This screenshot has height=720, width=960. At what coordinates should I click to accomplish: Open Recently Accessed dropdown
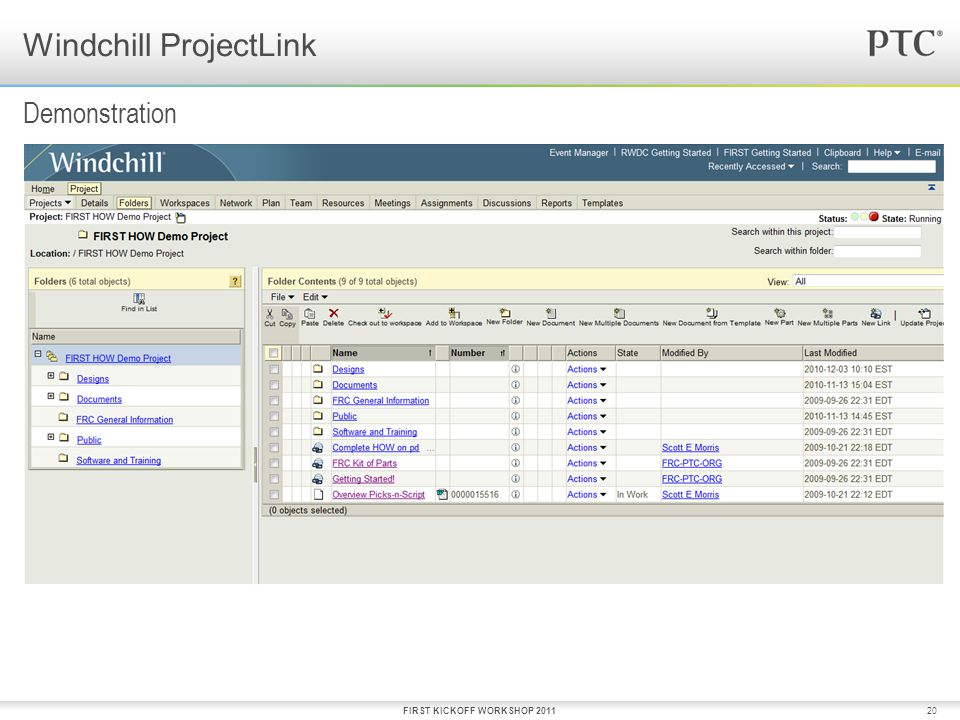(751, 167)
